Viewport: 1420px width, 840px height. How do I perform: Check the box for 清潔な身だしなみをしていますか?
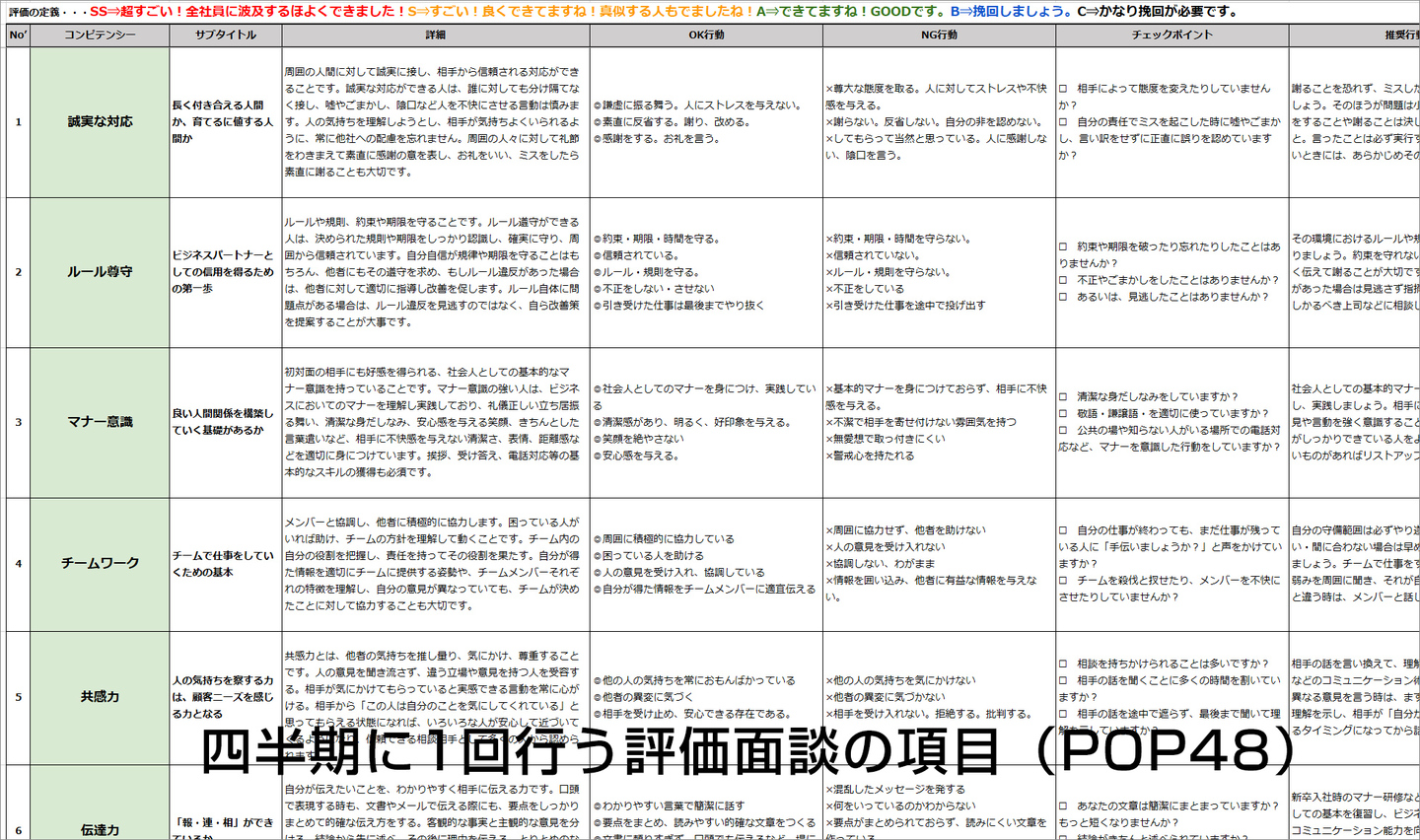(1063, 397)
